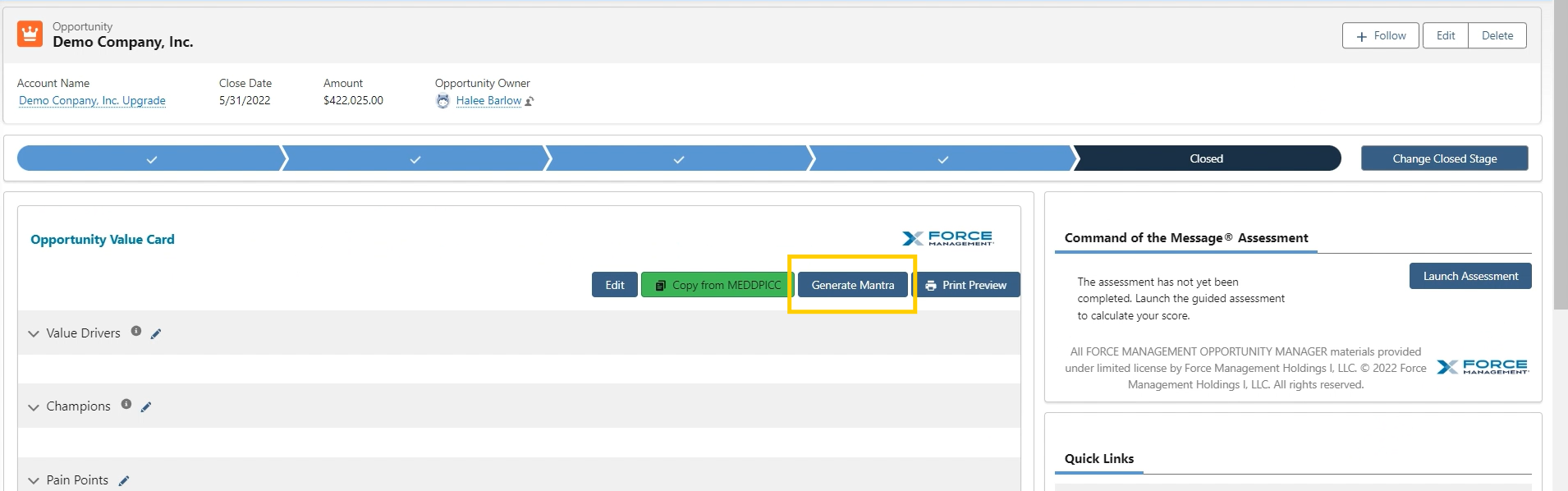Collapse the Value Drivers section
Screen dimensions: 1568x491
pos(34,333)
